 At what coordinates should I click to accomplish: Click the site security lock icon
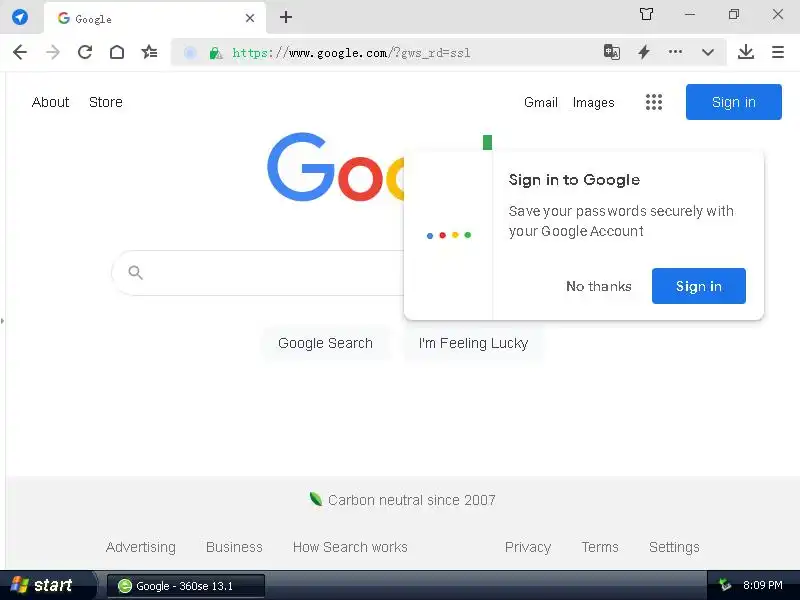coord(216,53)
